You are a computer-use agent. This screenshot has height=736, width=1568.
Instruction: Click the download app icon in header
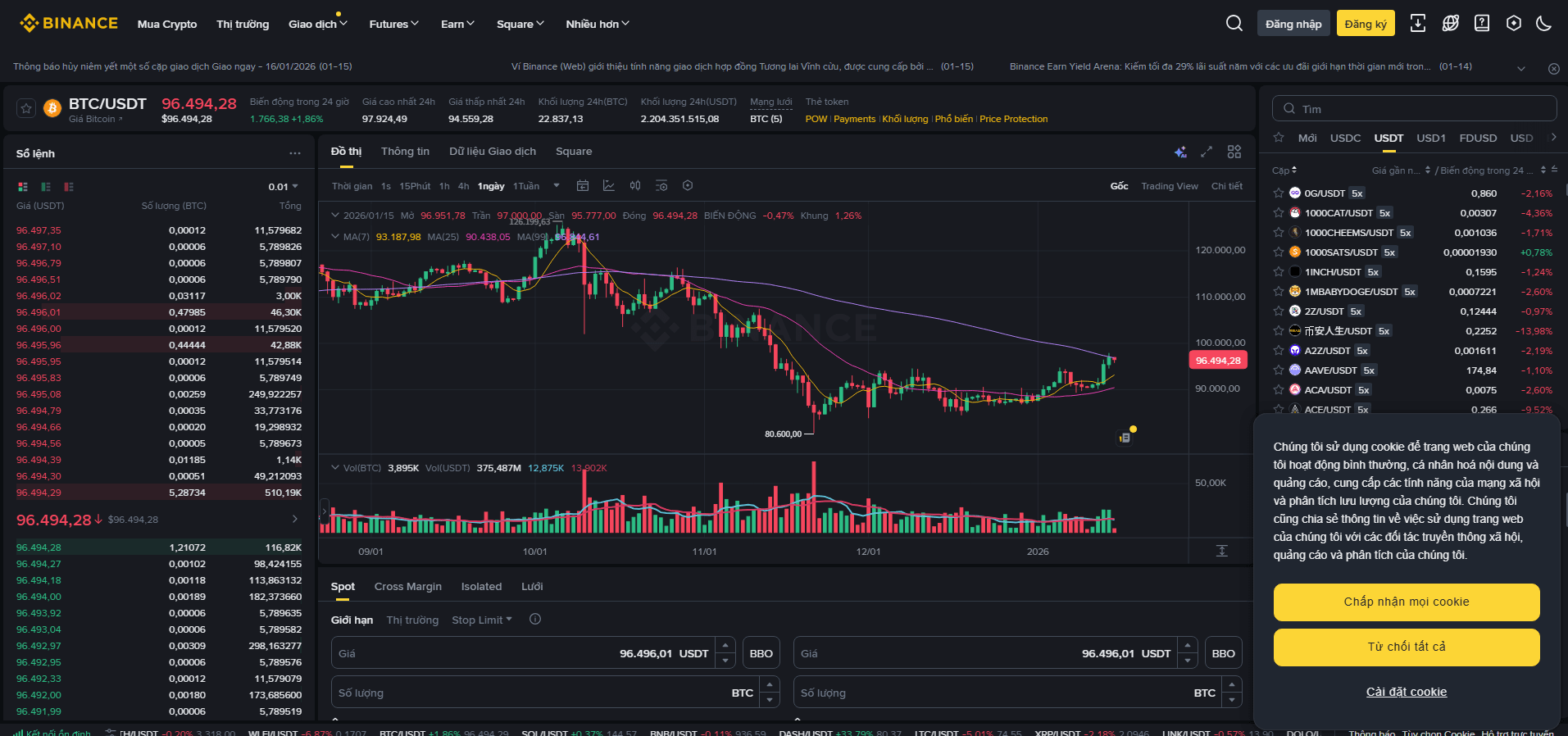point(1418,23)
